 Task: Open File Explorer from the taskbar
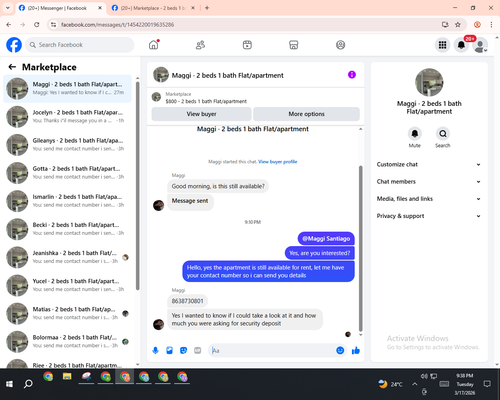[x=67, y=377]
